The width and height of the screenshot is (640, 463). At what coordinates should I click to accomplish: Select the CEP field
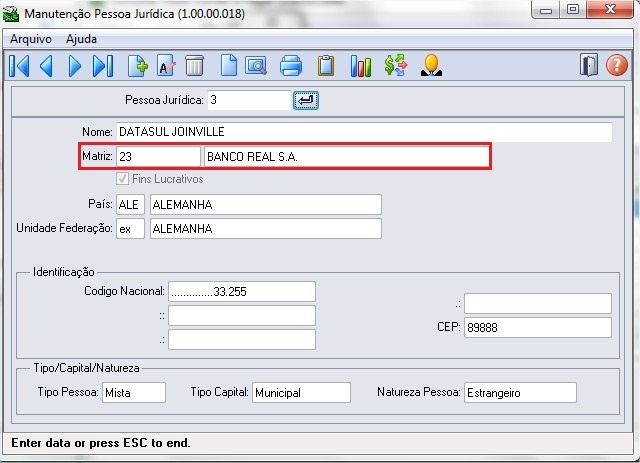coord(537,328)
